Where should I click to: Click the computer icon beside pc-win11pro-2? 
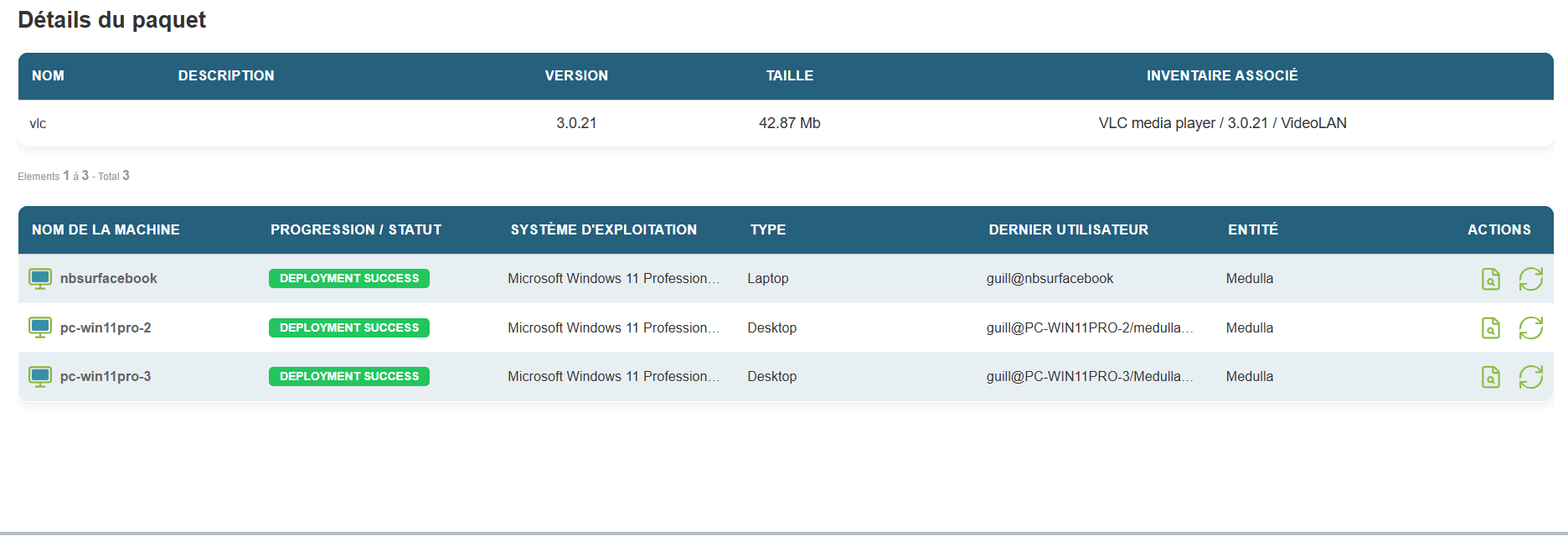click(40, 328)
